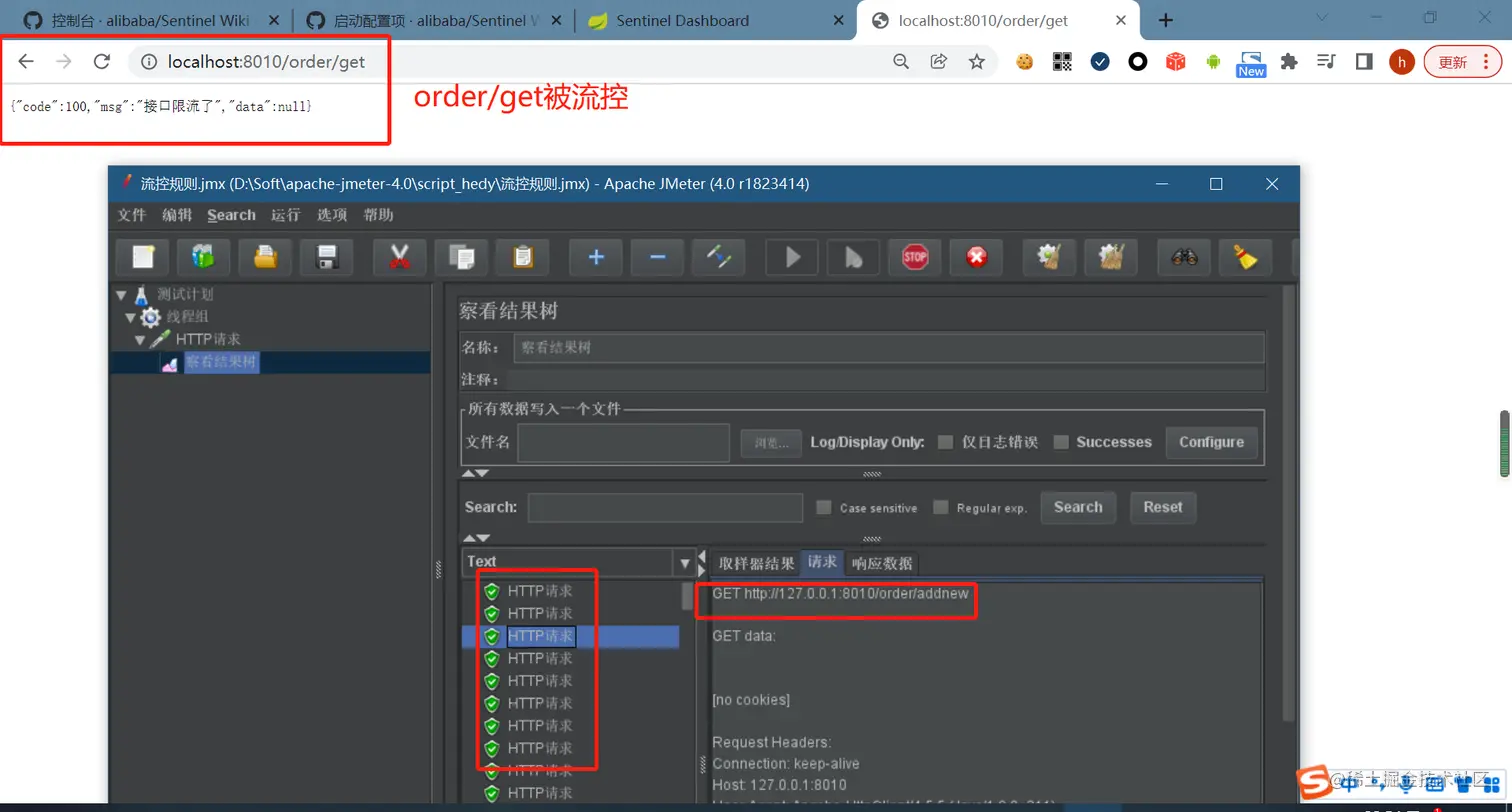Click the 名称 name input field
This screenshot has height=812, width=1512.
coord(889,348)
